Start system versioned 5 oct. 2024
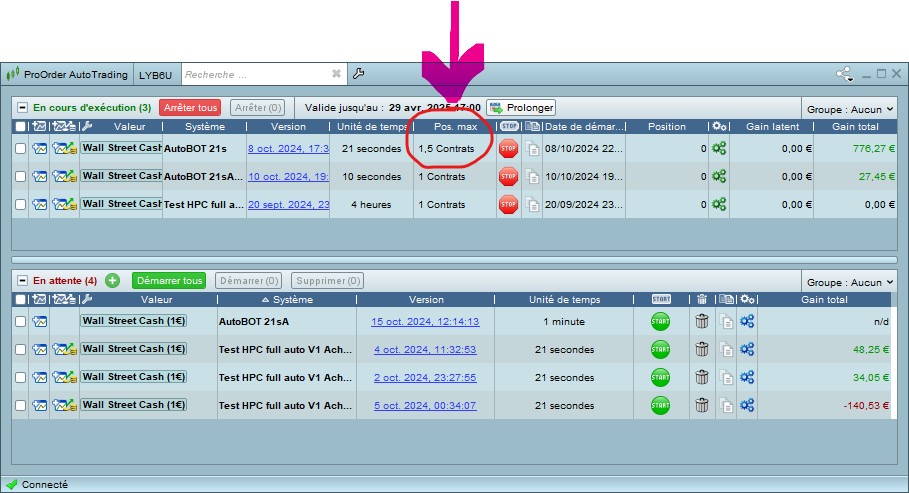This screenshot has height=493, width=909. click(x=660, y=405)
